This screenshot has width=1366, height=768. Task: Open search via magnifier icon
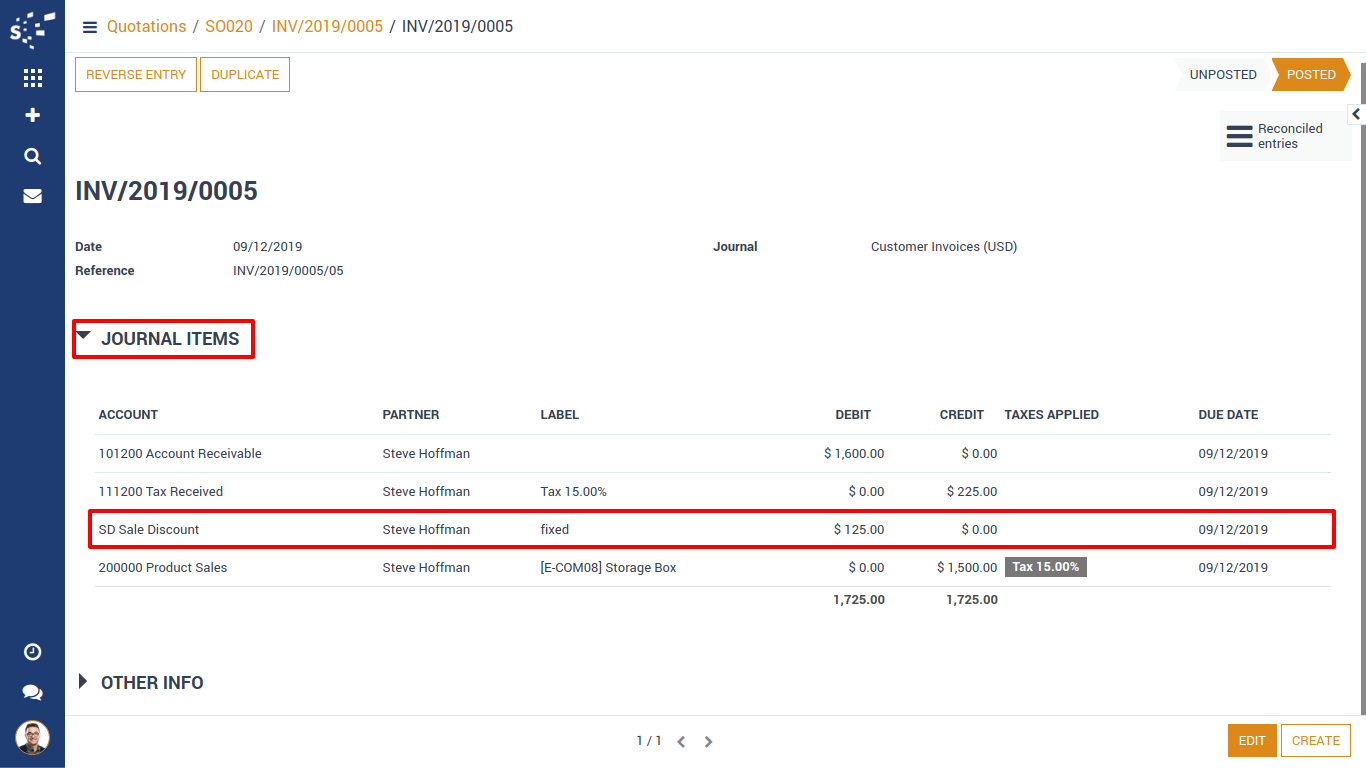pos(32,156)
